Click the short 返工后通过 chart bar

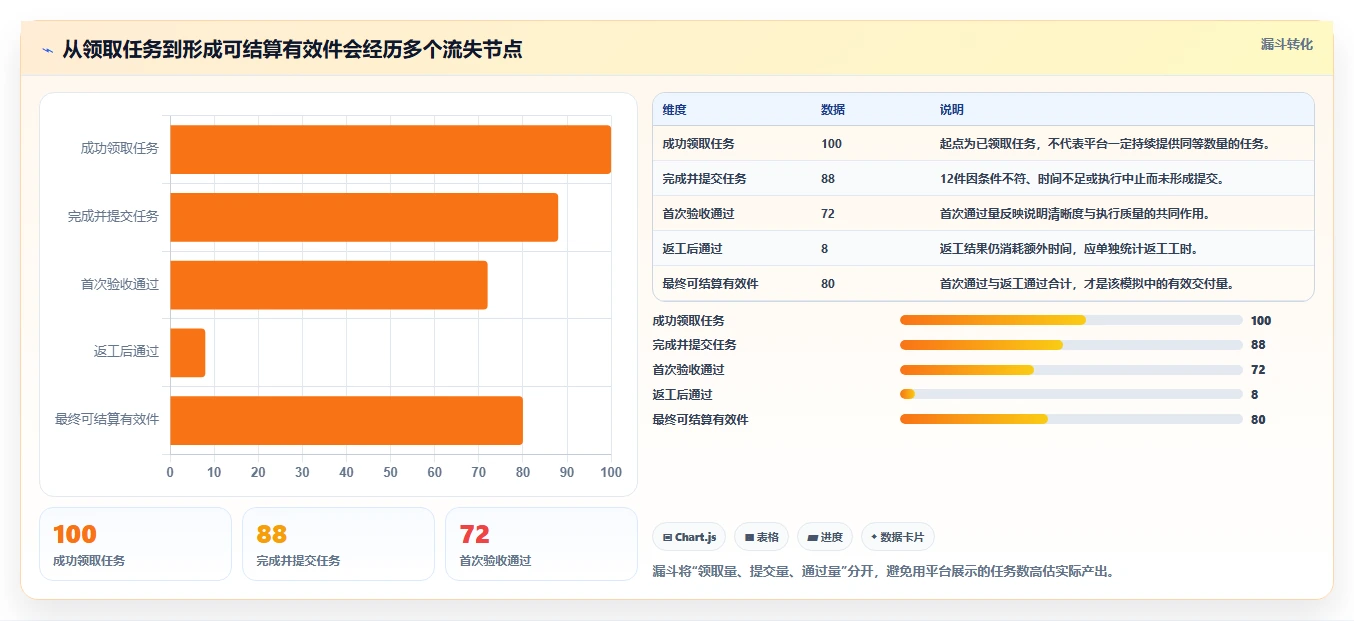(188, 352)
